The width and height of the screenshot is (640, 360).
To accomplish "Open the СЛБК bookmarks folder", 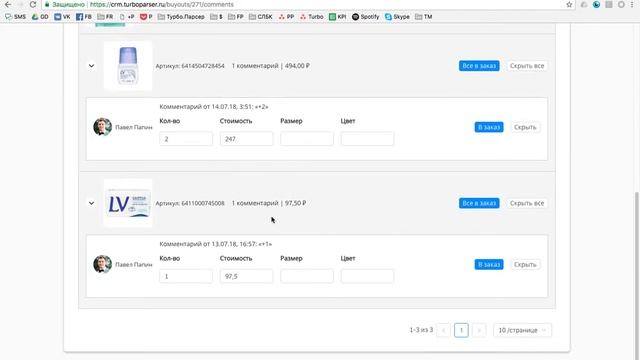I will point(260,17).
